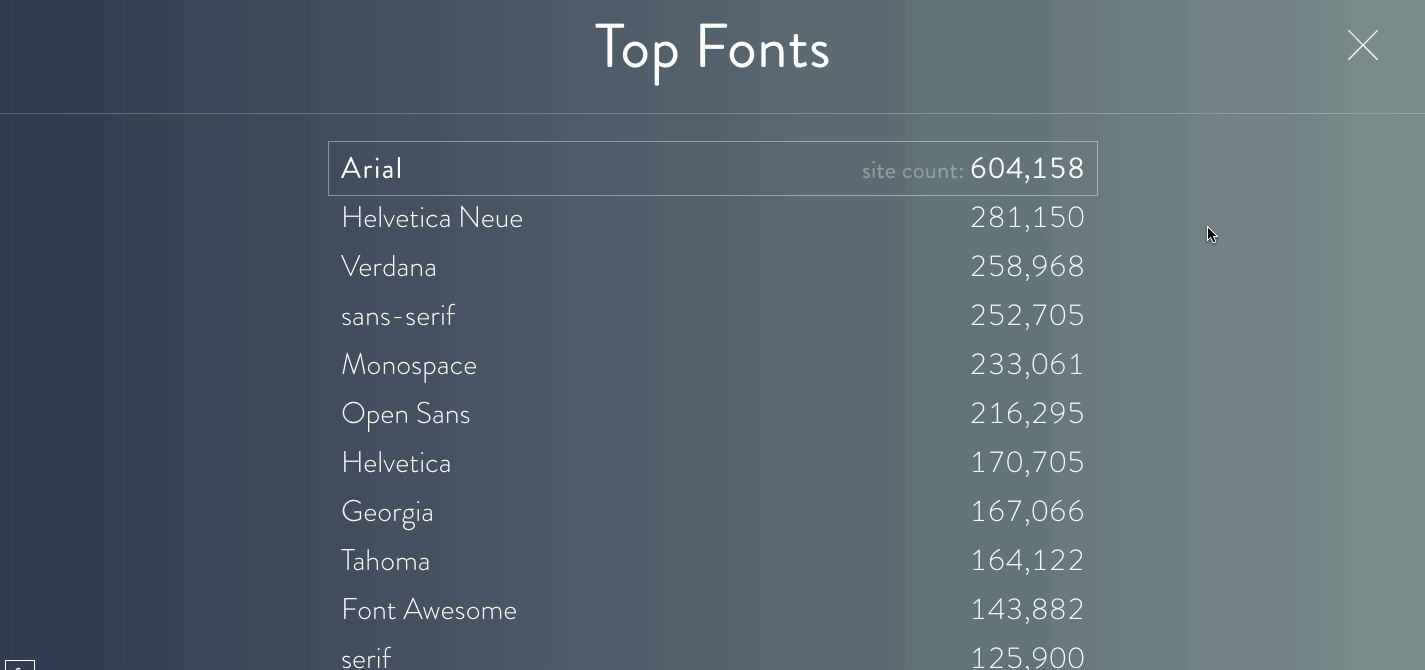Click the count value 281,150
Viewport: 1425px width, 670px height.
(1027, 218)
